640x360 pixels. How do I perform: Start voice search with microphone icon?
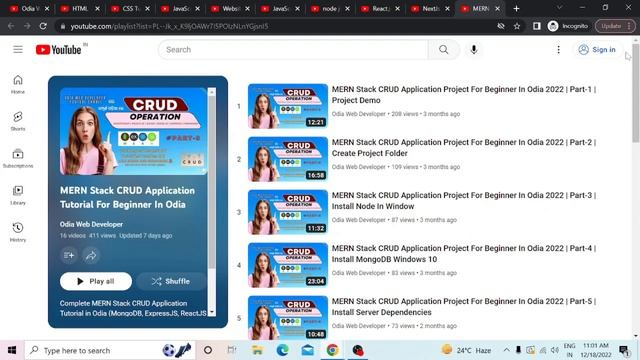click(x=473, y=50)
